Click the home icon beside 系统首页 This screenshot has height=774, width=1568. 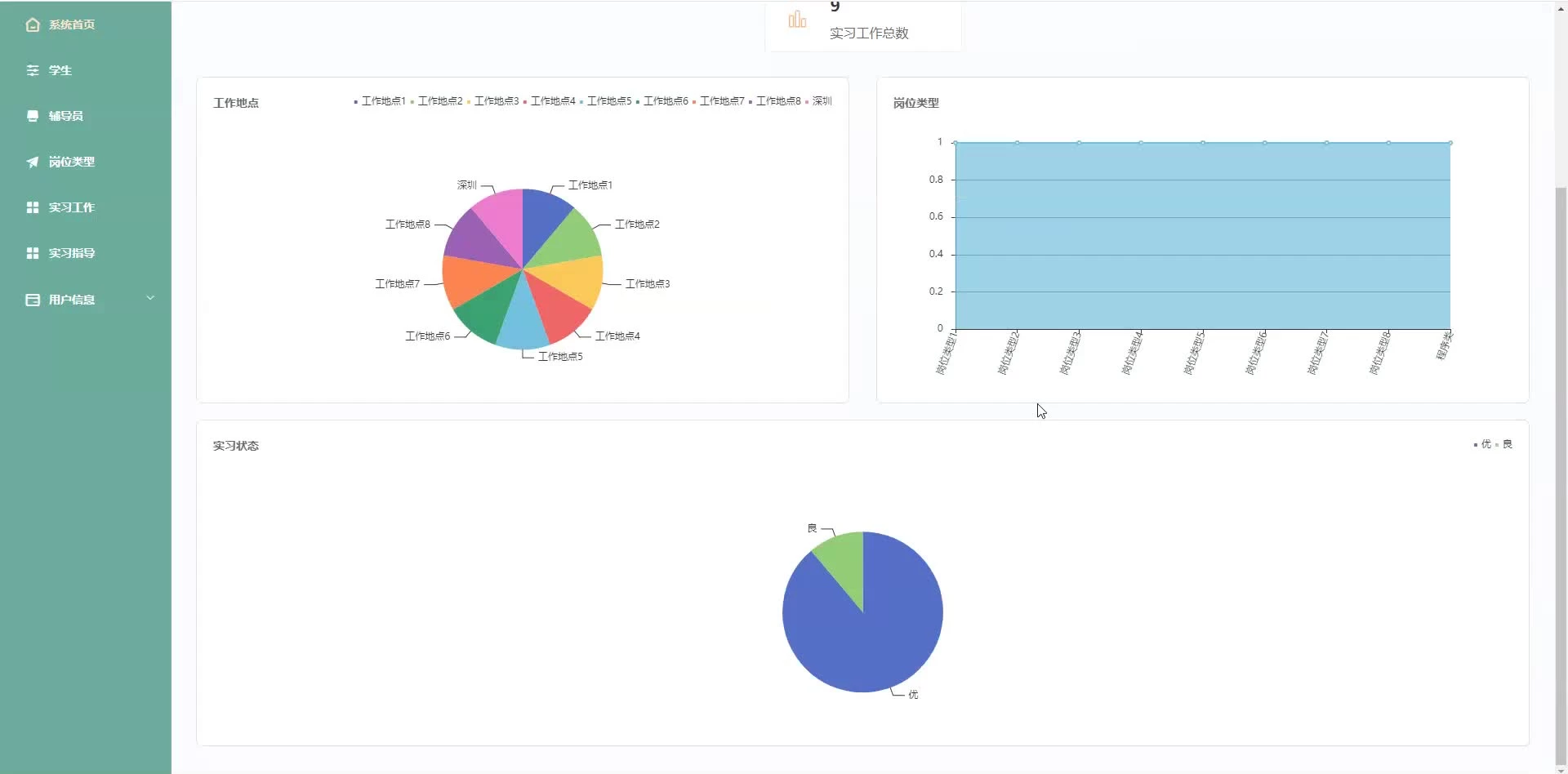pyautogui.click(x=33, y=24)
